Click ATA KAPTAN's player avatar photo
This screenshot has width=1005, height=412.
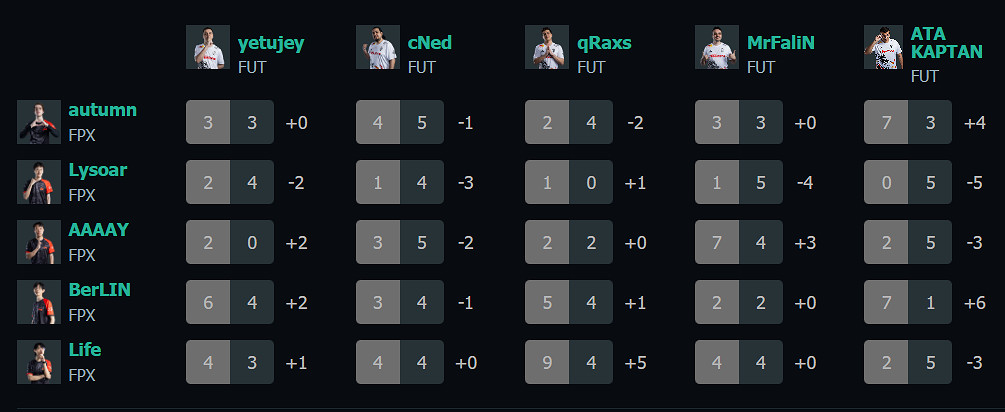point(886,47)
